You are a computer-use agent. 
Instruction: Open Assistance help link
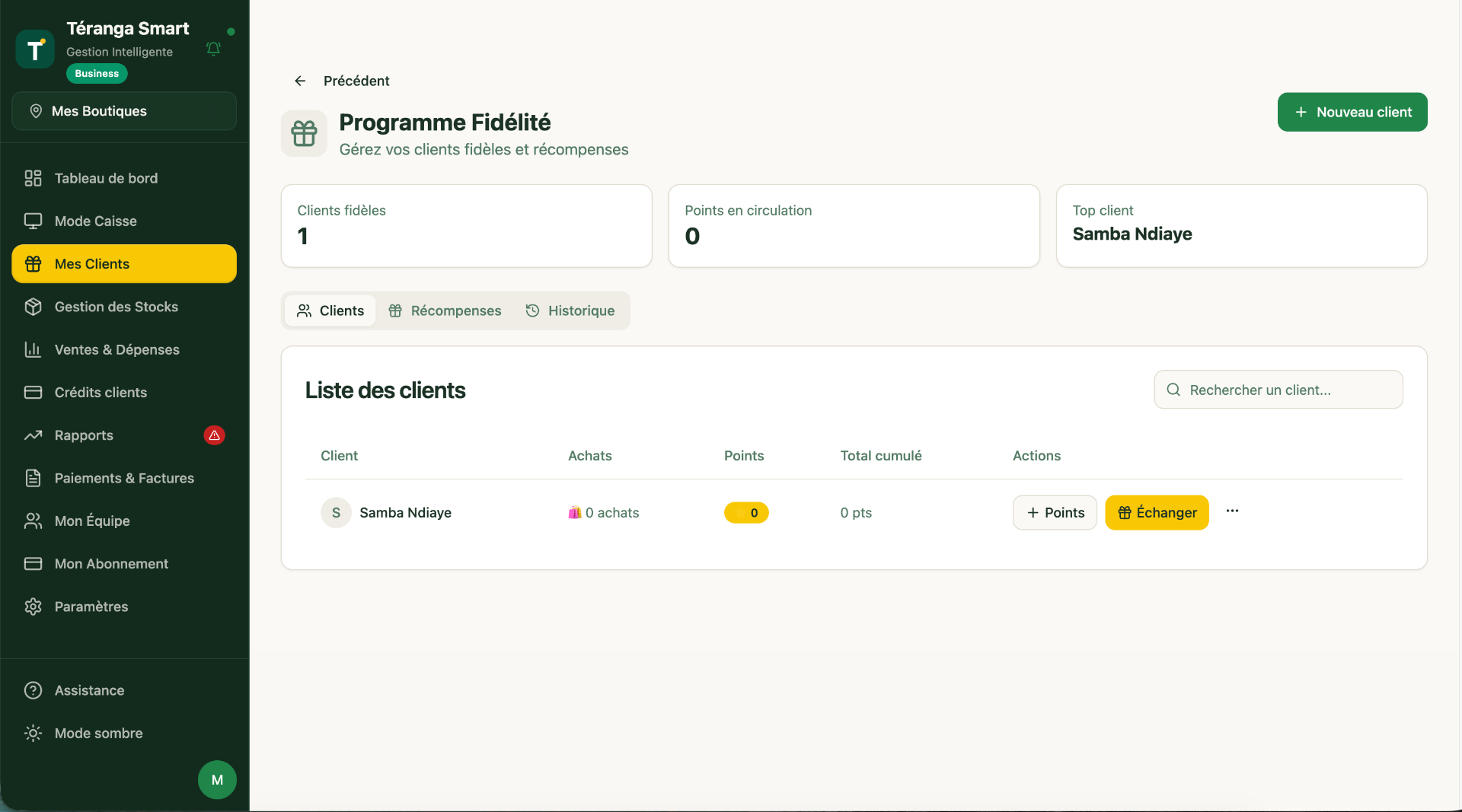click(x=124, y=690)
